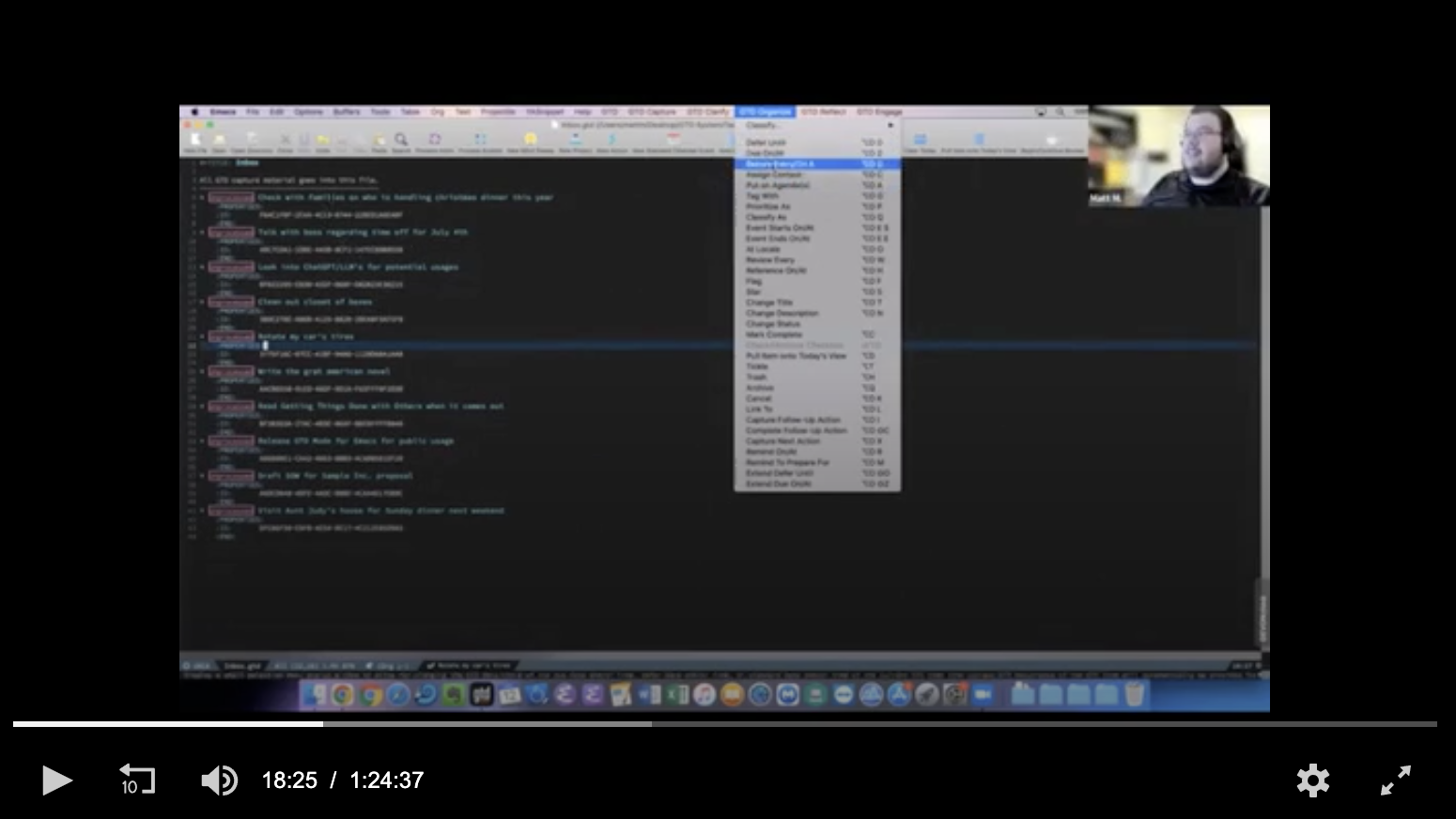Choose Mark Complete from the menu
This screenshot has height=819, width=1456.
[774, 334]
